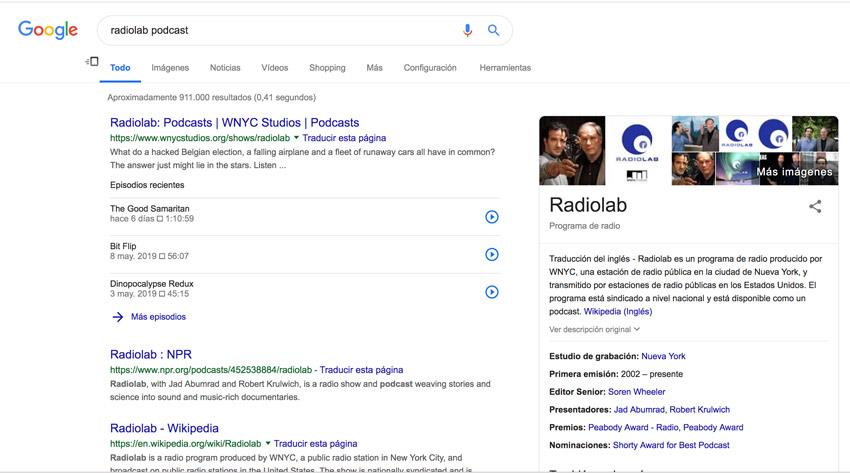Open dropdown arrow after wnycstudios.org URL
The image size is (850, 473).
[296, 138]
